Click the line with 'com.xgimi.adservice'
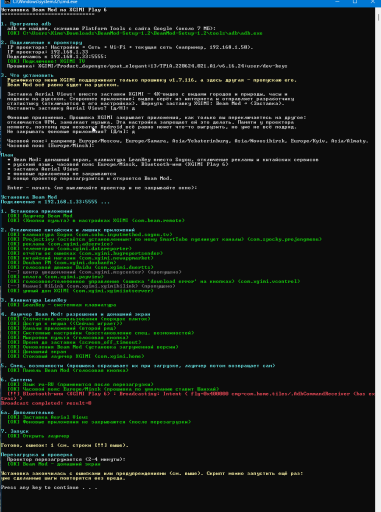The height and width of the screenshot is (512, 381). [60, 244]
